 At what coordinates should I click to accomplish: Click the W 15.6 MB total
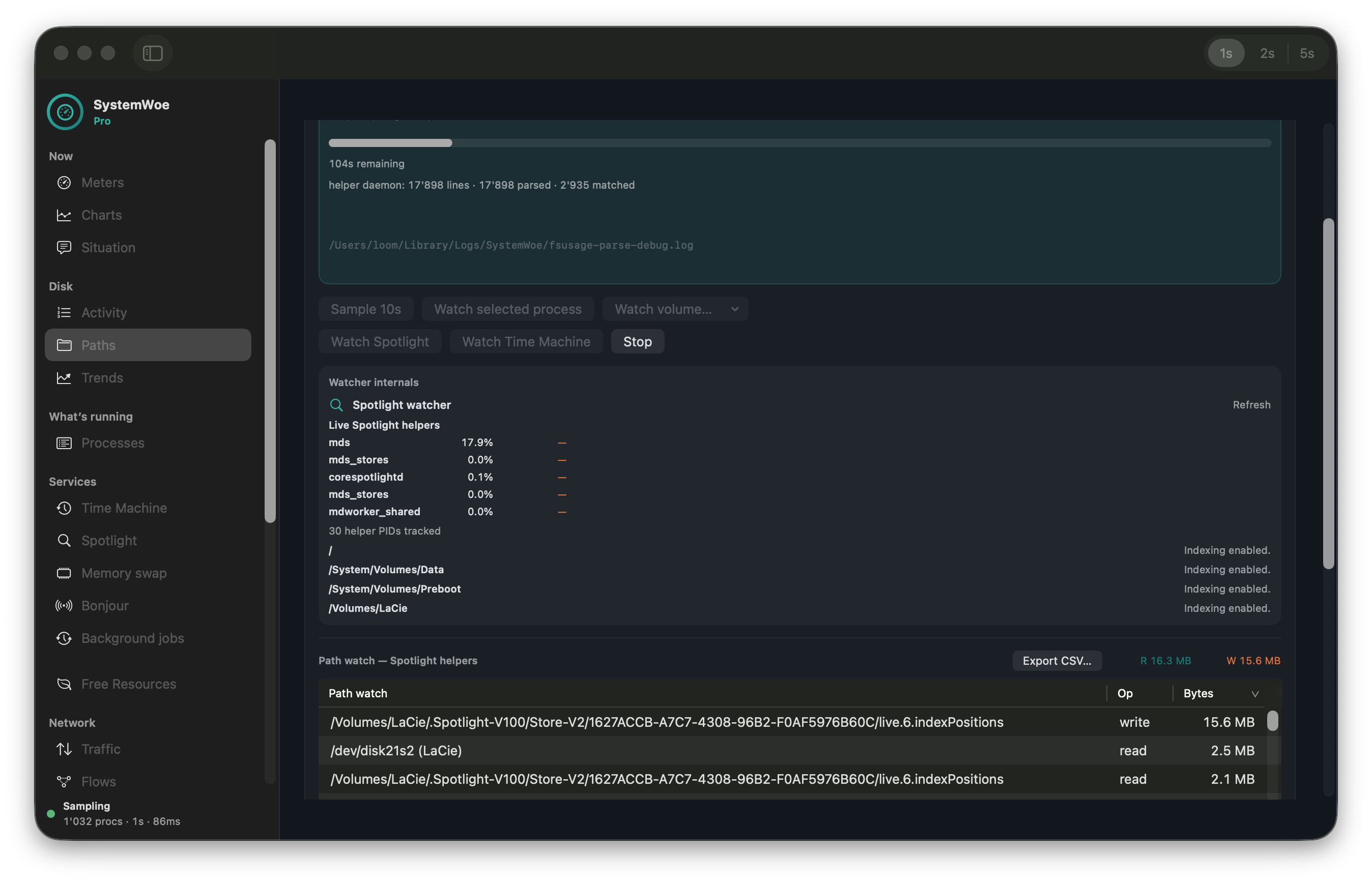pyautogui.click(x=1253, y=661)
